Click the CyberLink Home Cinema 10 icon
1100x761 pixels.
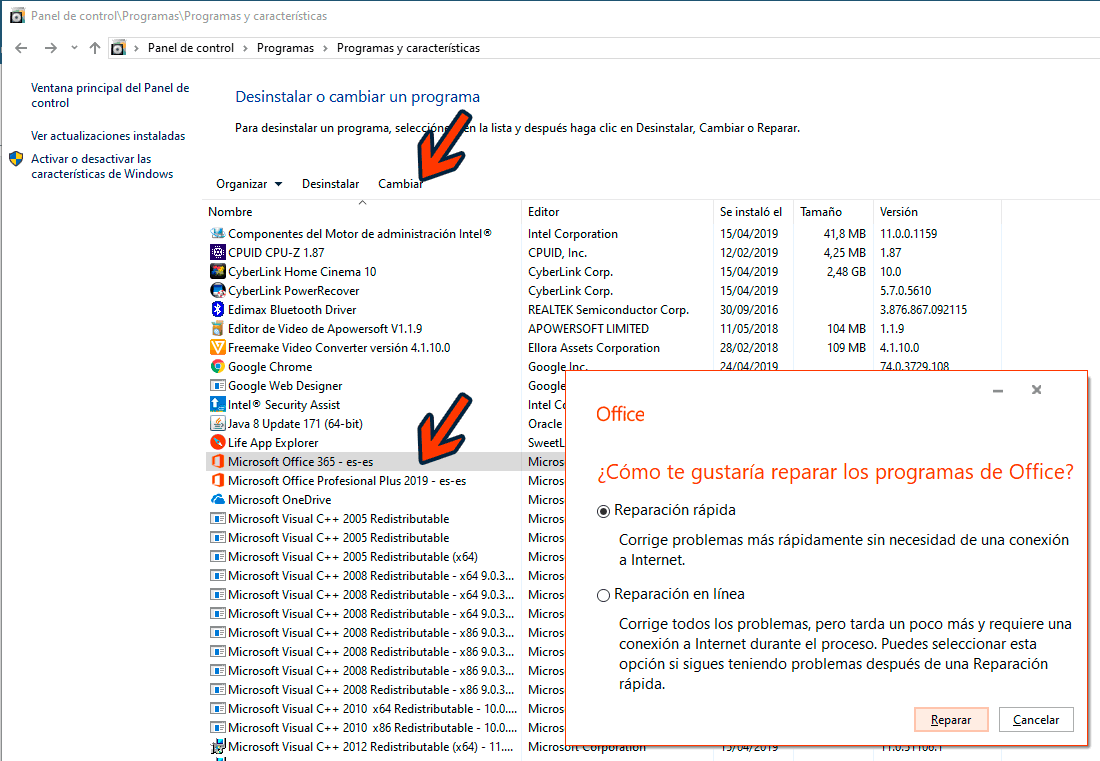pos(217,271)
